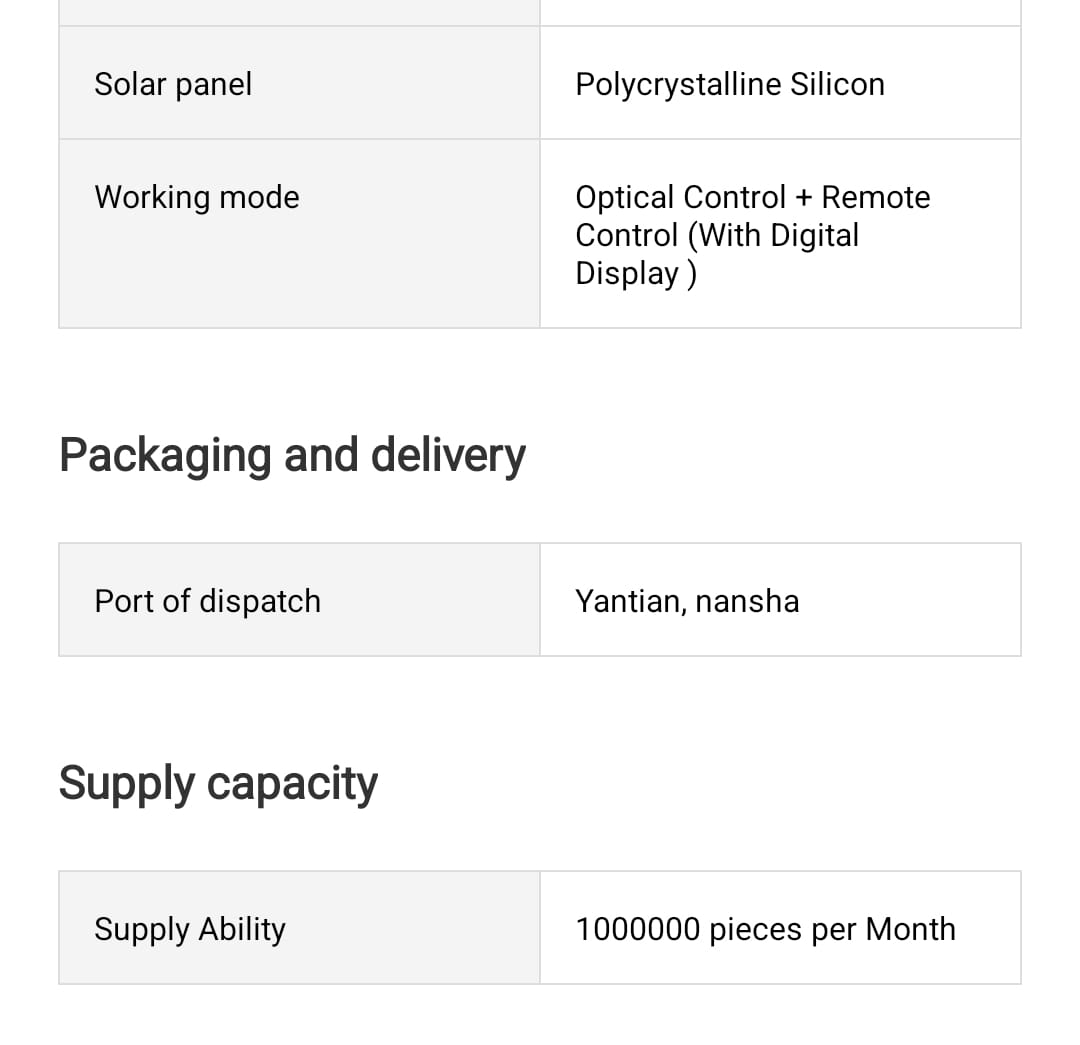Click the partially visible top-left table cell
The image size is (1080, 1045).
pyautogui.click(x=299, y=12)
